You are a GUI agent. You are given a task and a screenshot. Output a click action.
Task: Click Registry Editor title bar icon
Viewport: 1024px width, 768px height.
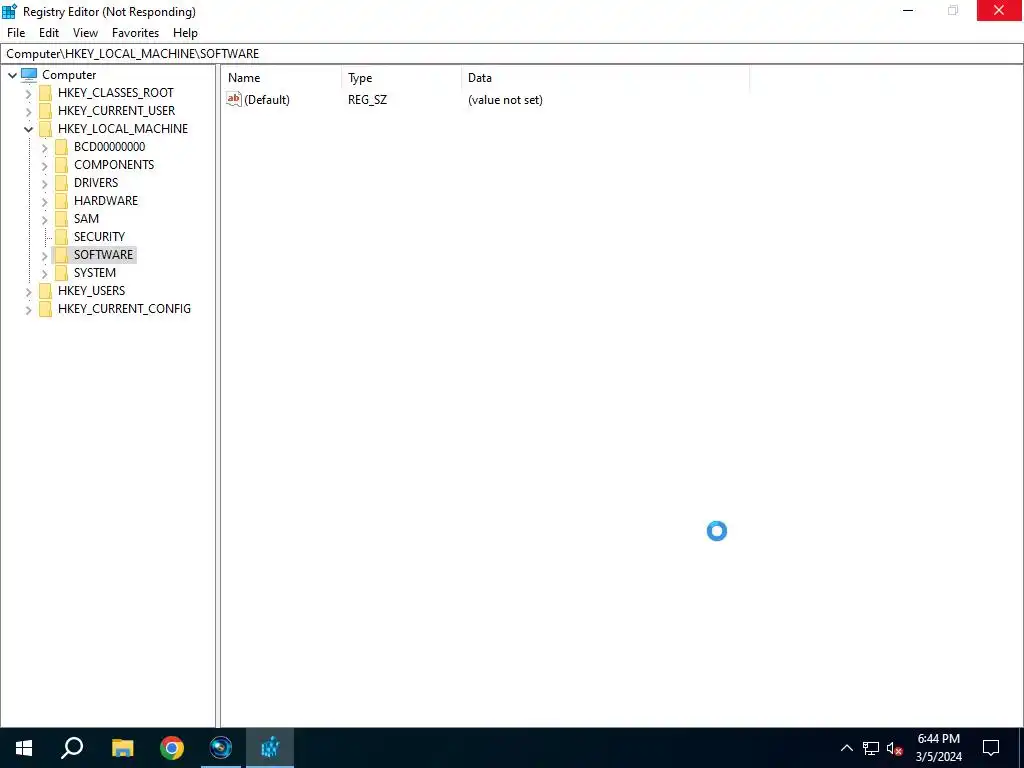10,11
